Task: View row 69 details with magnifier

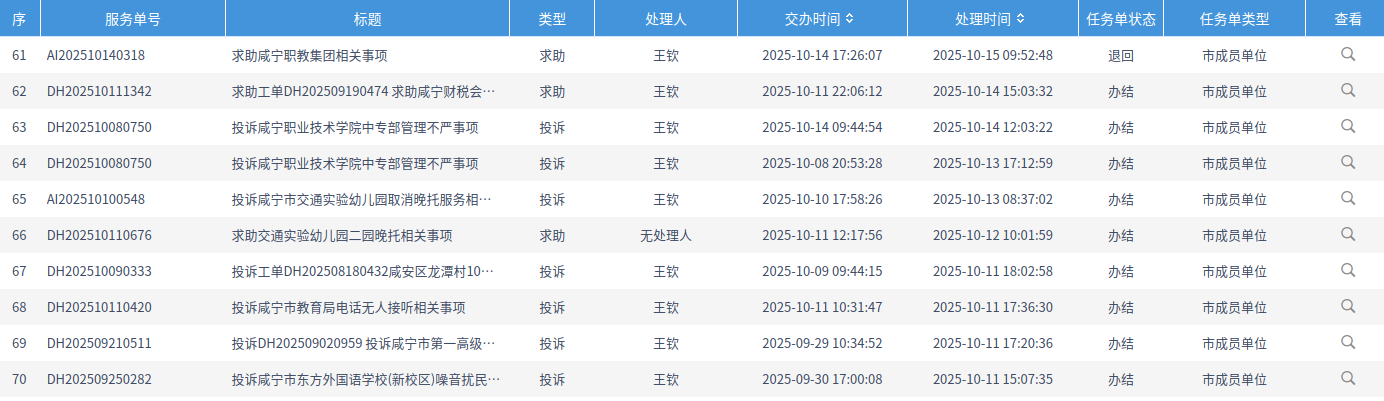Action: click(x=1348, y=342)
